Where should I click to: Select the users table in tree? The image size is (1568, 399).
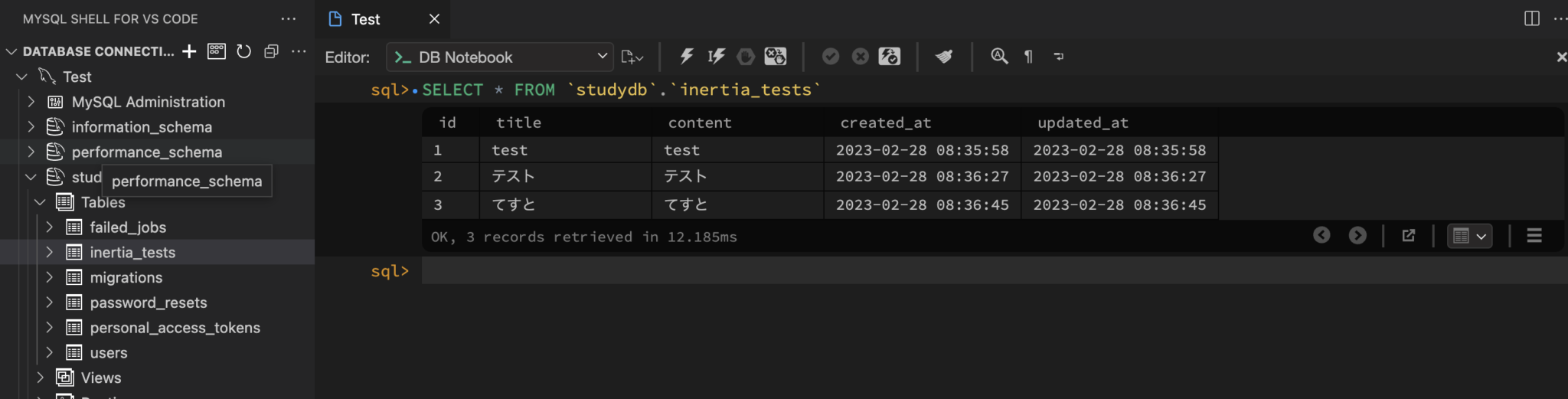point(109,353)
